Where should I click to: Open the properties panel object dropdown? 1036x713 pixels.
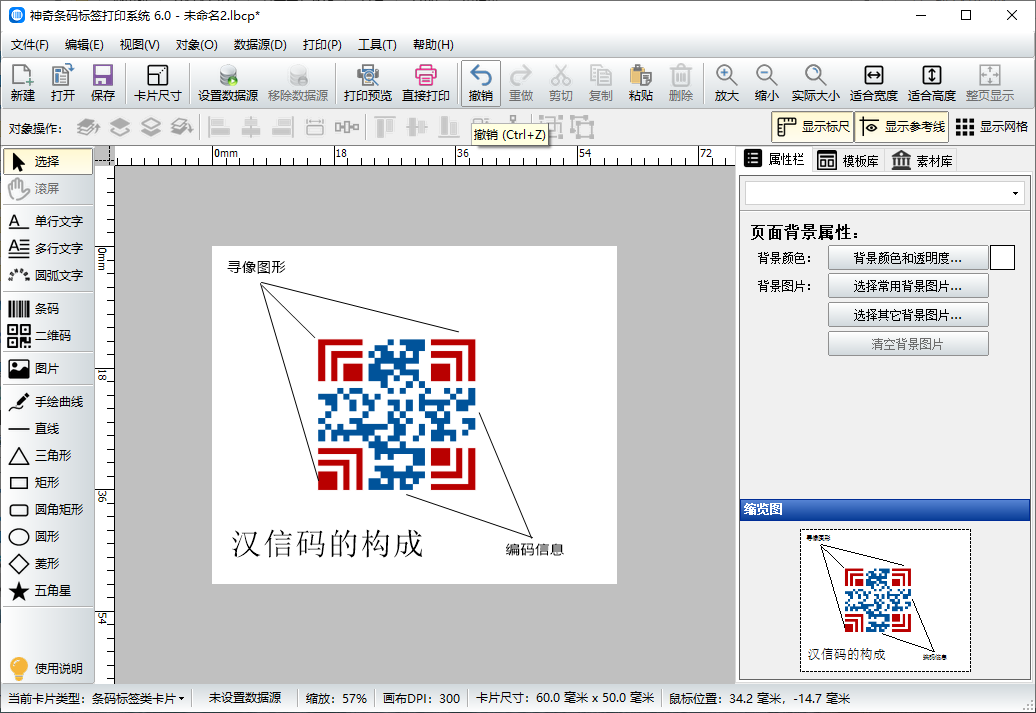pos(885,194)
